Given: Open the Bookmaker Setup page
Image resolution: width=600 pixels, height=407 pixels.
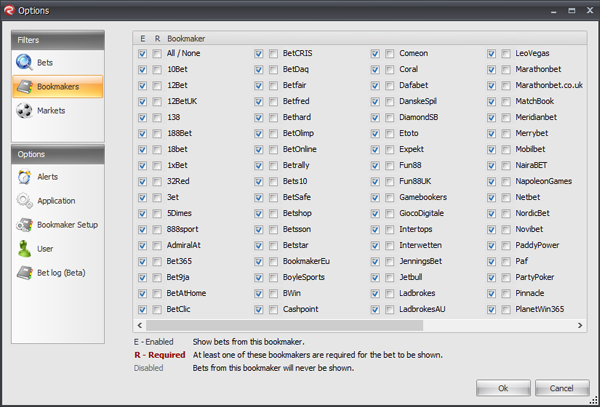Looking at the screenshot, I should pos(58,225).
